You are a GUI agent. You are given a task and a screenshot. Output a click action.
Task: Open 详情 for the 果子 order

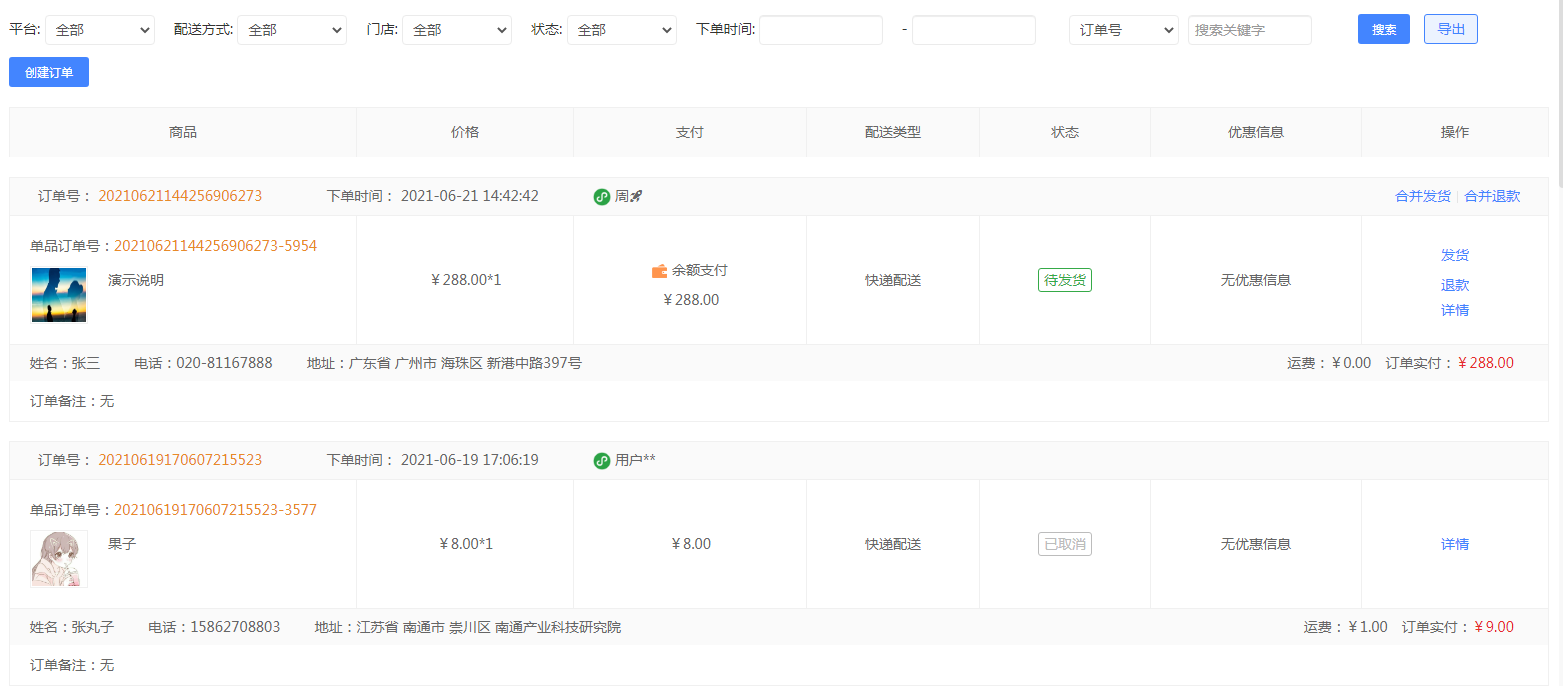(1455, 544)
